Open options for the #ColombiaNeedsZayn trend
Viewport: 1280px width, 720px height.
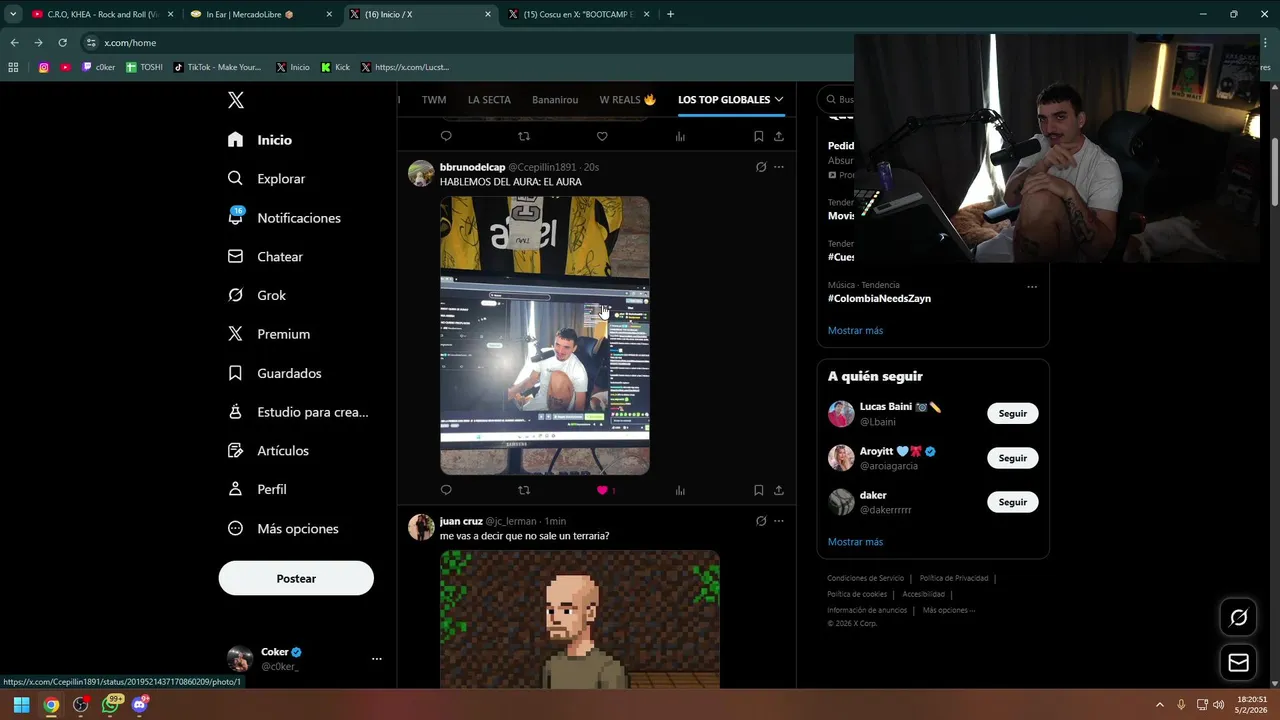1032,287
